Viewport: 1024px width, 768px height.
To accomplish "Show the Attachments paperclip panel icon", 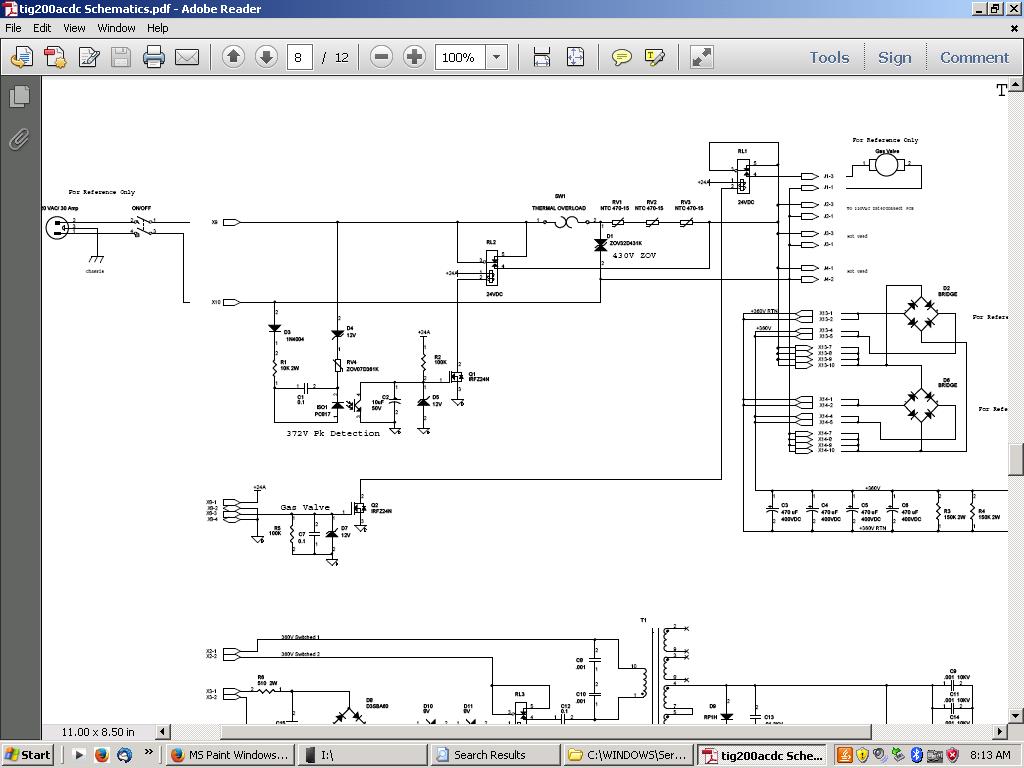I will point(20,139).
